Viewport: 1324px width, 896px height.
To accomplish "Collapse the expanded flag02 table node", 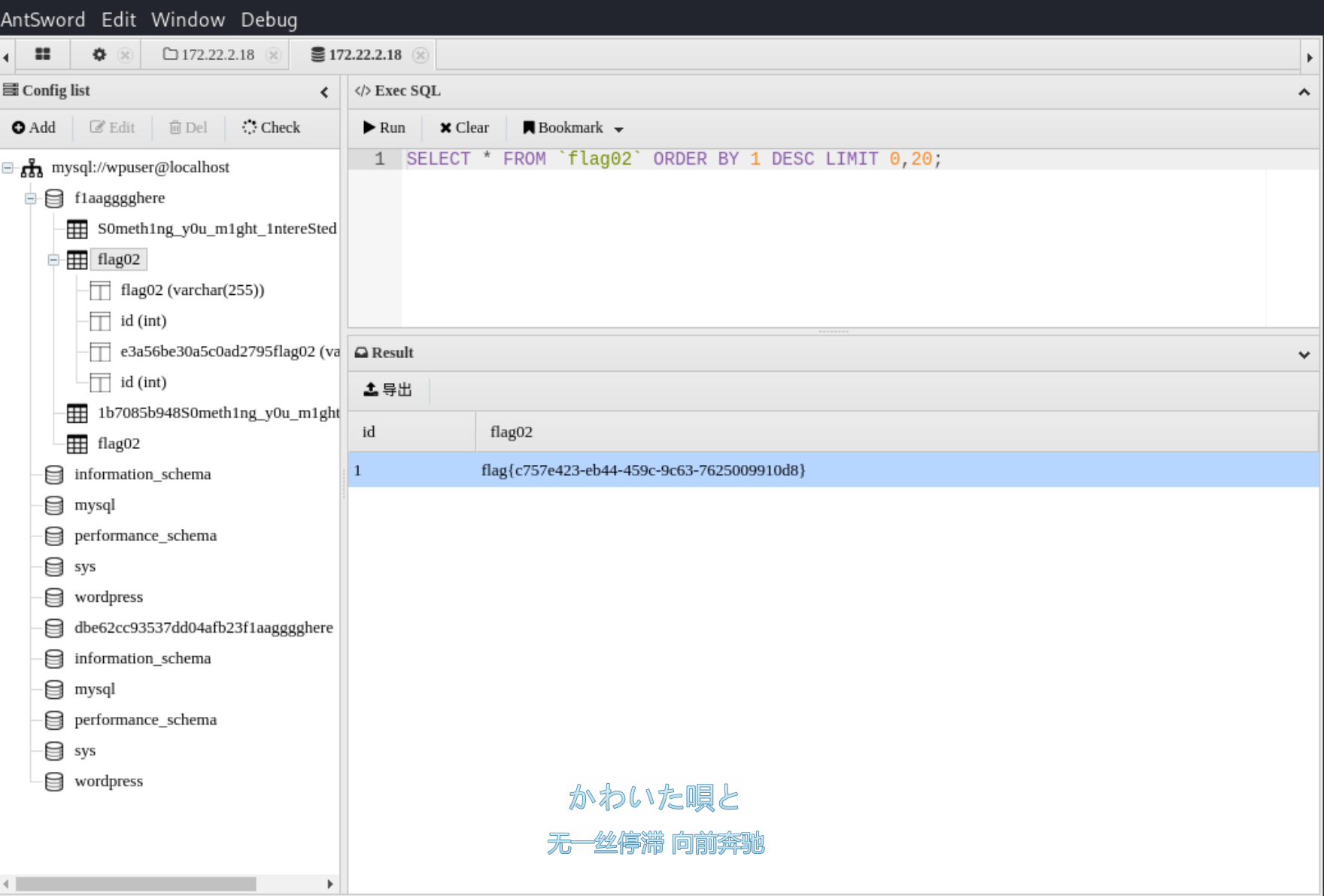I will [x=53, y=260].
